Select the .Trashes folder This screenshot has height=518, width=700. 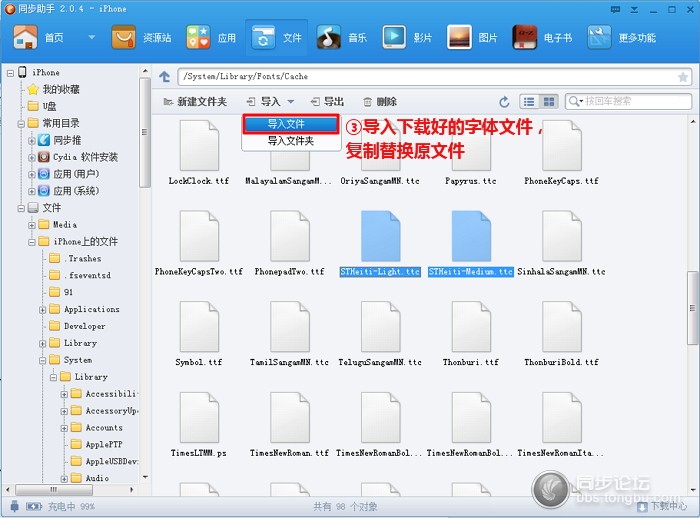[75, 259]
